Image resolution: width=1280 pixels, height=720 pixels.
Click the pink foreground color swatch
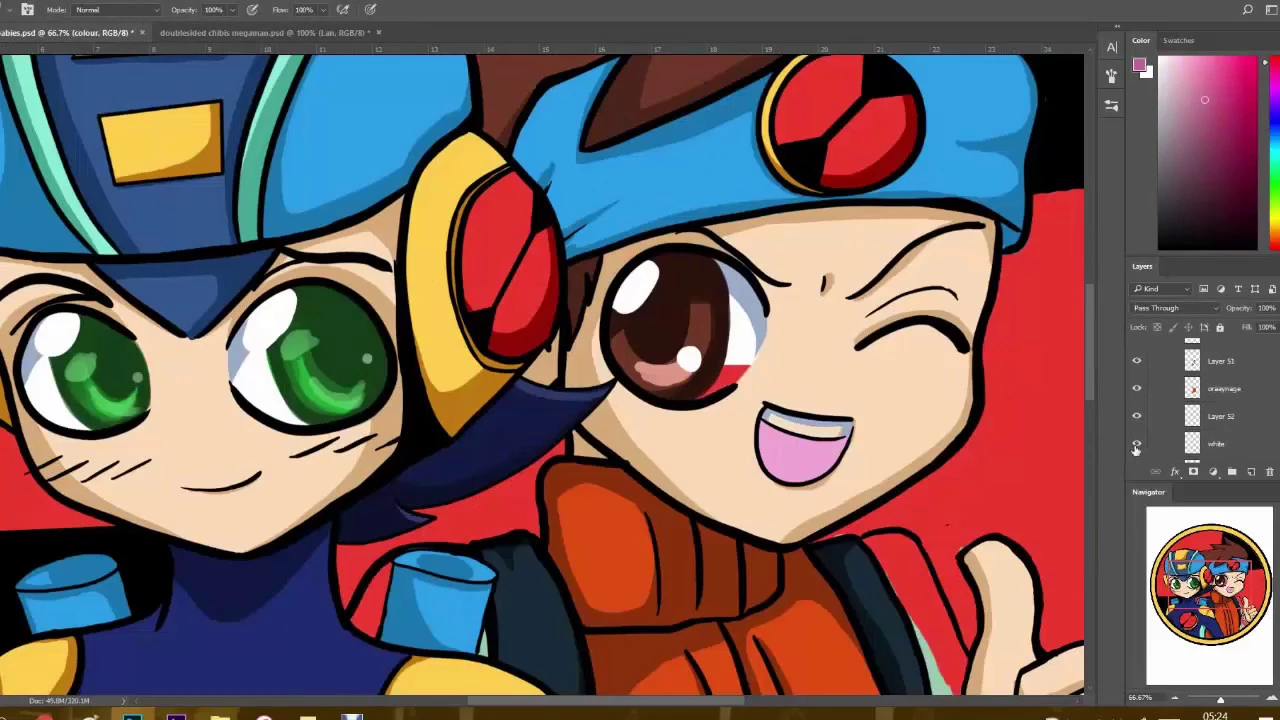(1138, 65)
